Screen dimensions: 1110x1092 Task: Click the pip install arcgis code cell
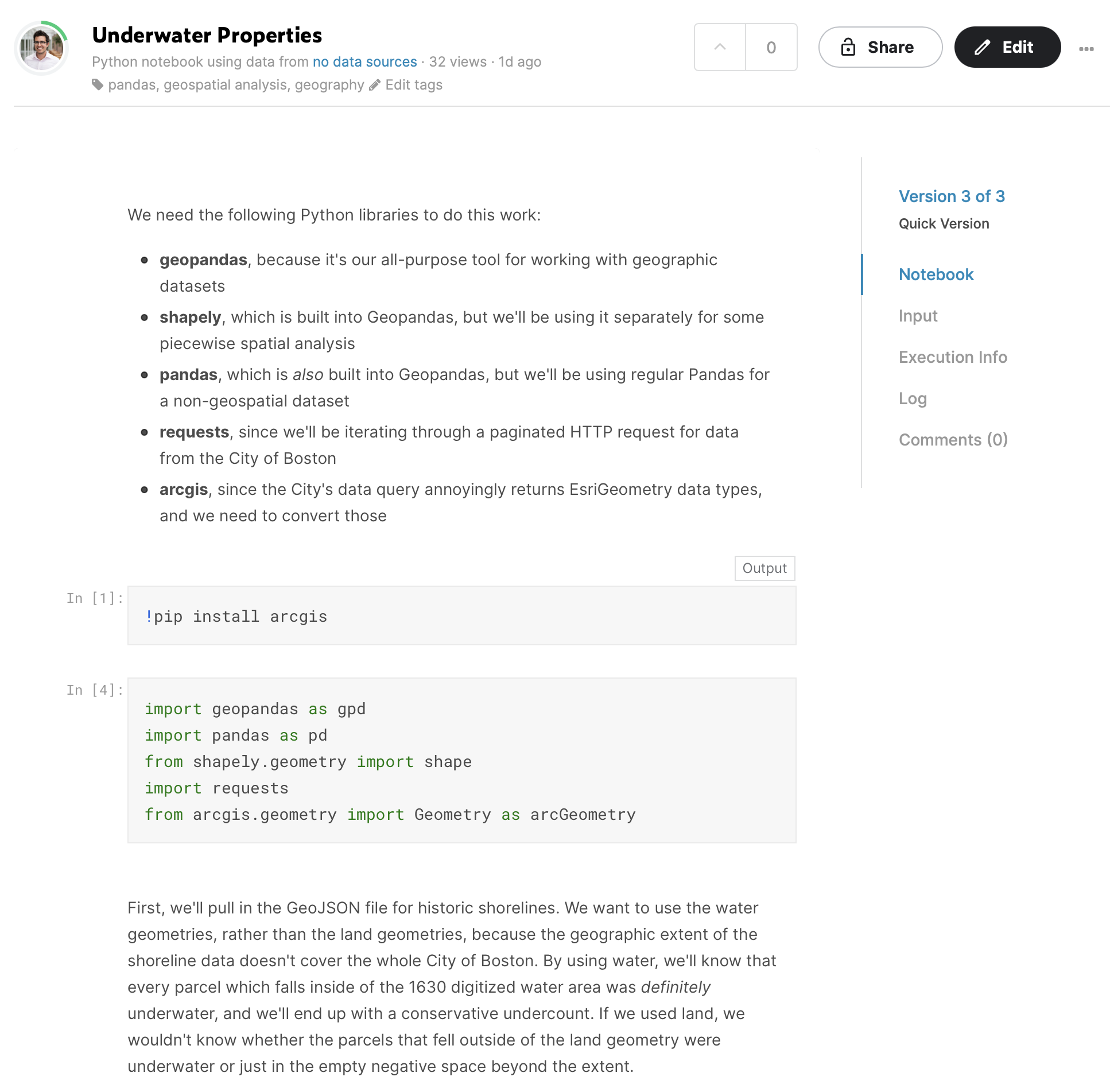pyautogui.click(x=461, y=616)
